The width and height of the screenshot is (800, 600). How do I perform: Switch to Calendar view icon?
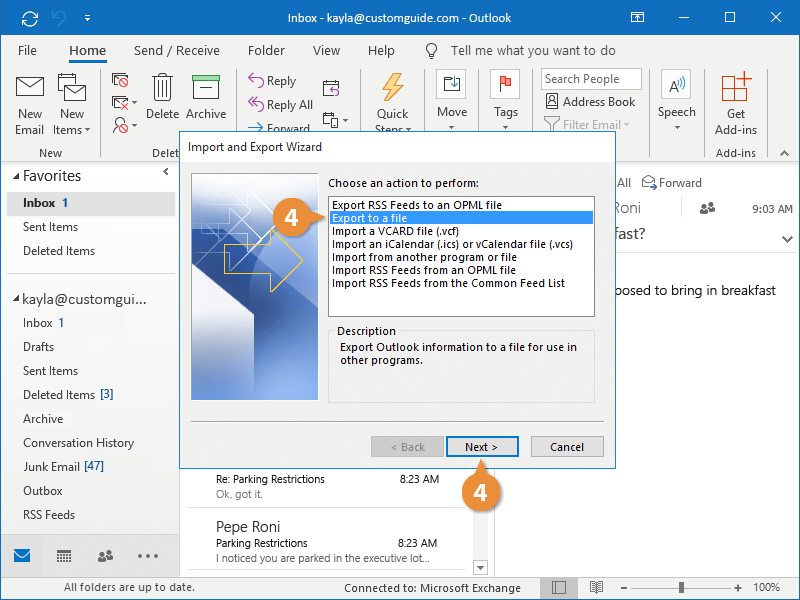point(64,556)
